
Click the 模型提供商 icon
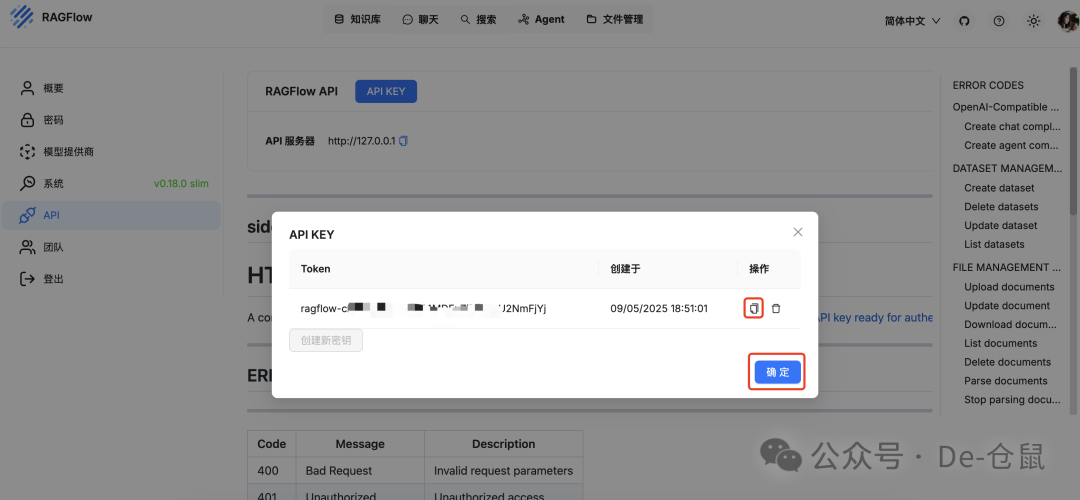(27, 152)
